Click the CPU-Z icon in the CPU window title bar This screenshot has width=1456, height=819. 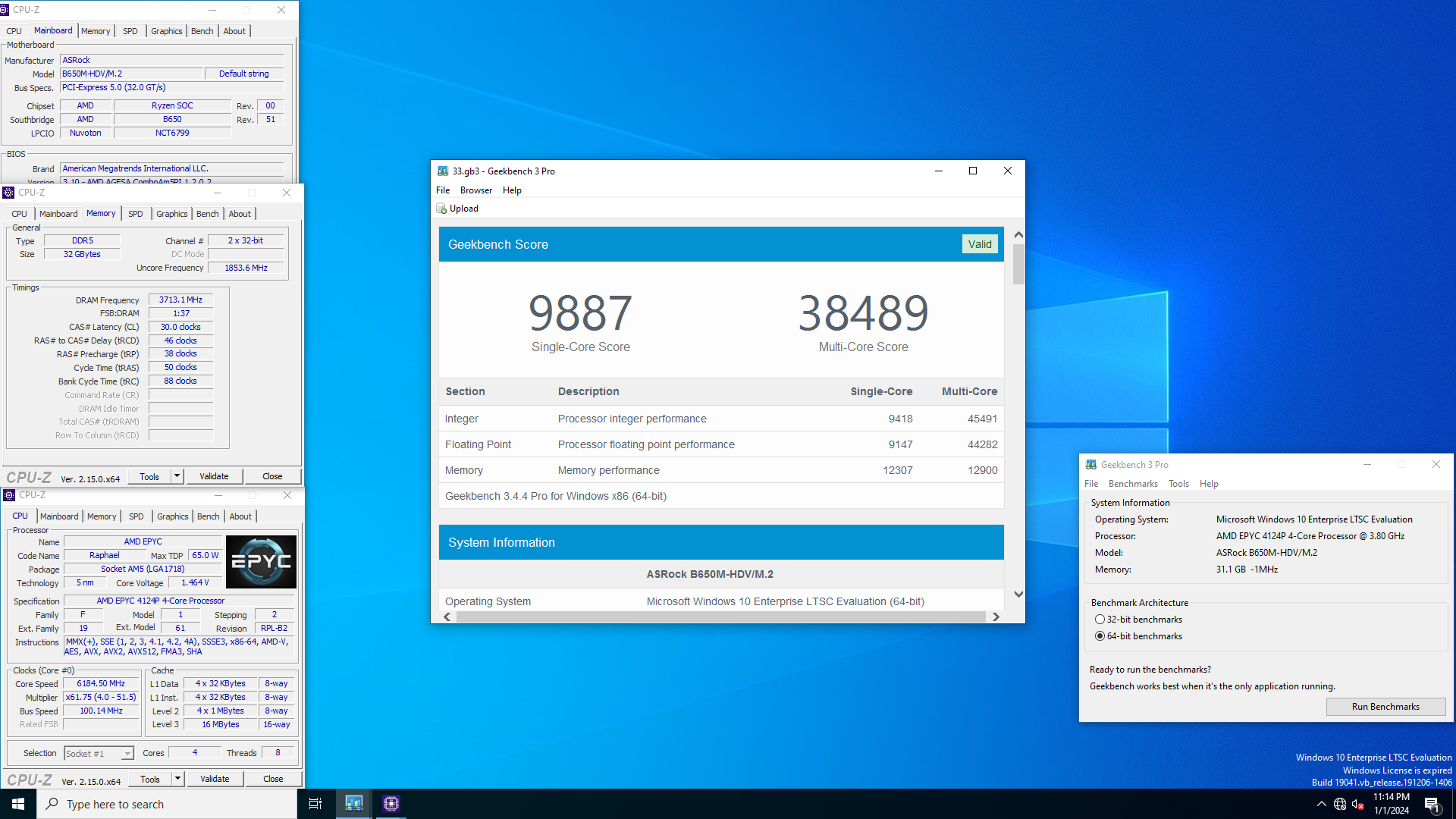coord(9,495)
